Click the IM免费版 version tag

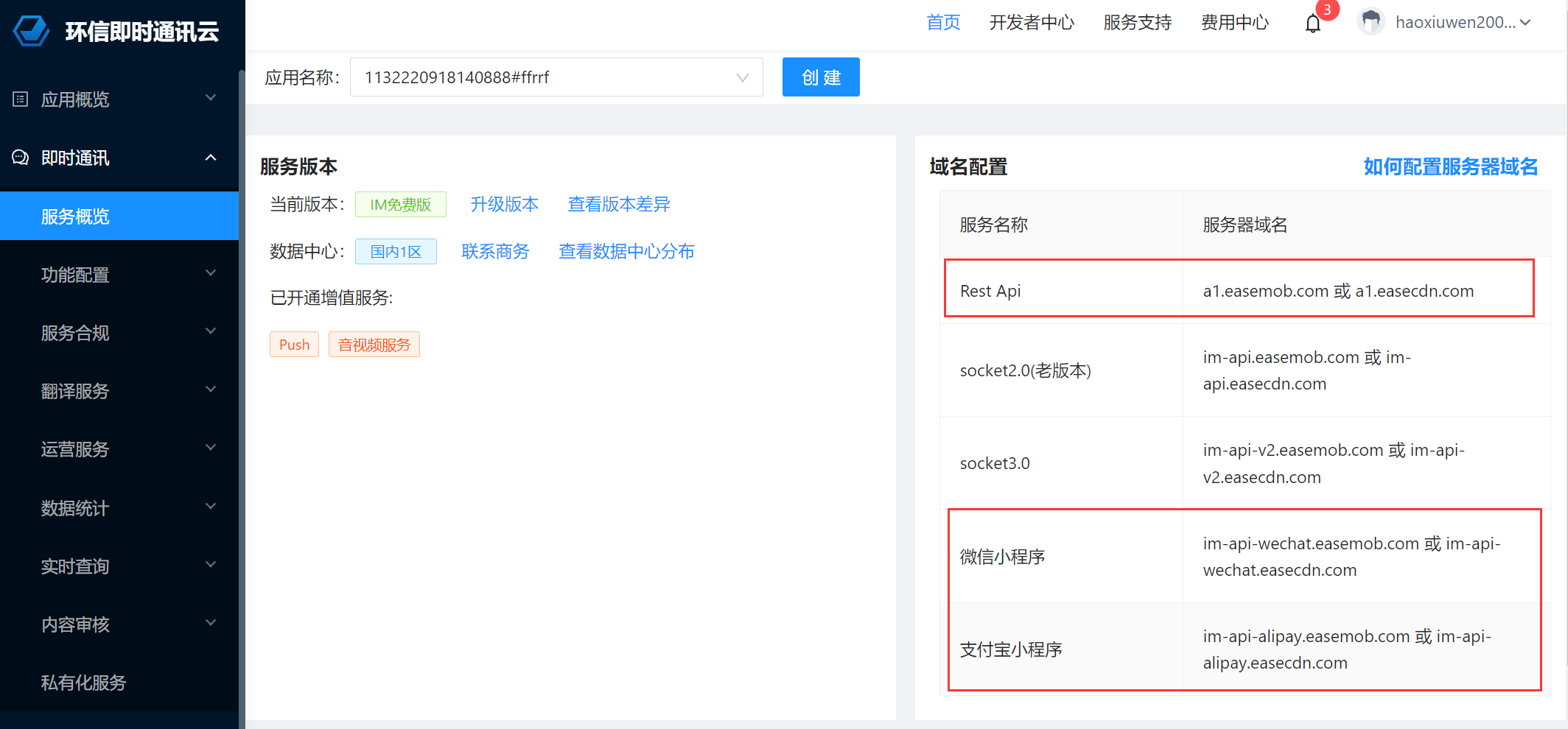pos(401,204)
